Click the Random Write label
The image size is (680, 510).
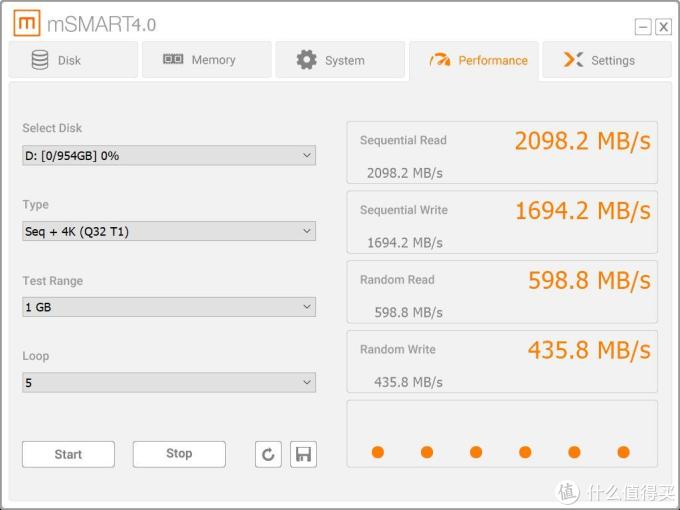click(x=398, y=350)
